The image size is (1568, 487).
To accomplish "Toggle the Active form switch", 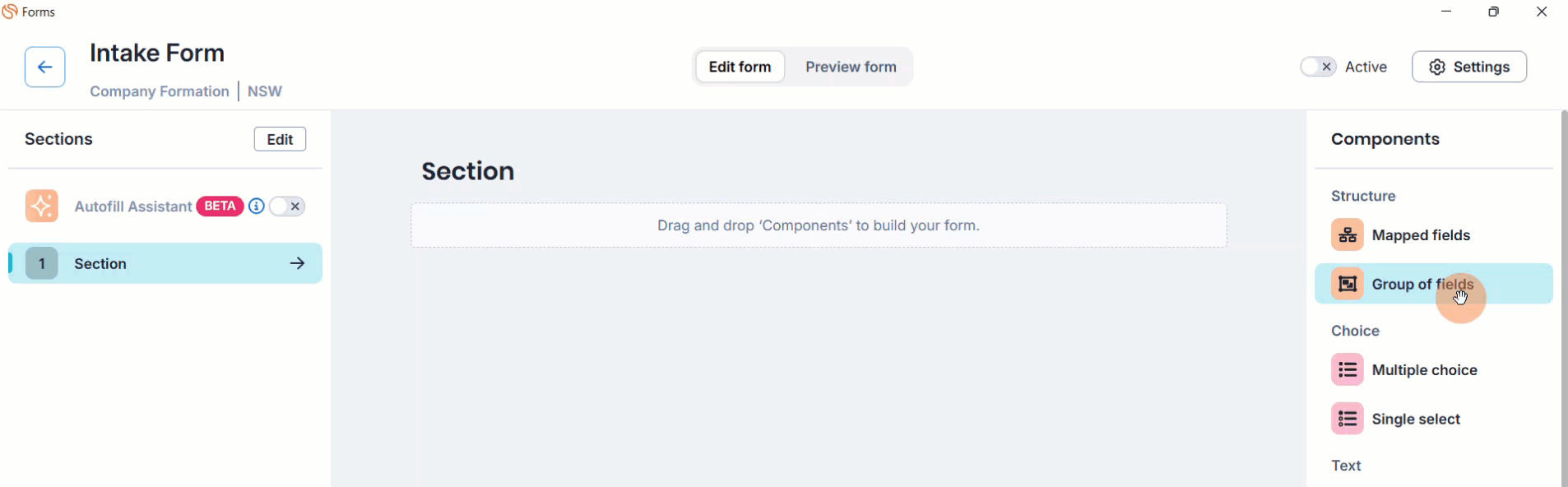I will (1318, 67).
